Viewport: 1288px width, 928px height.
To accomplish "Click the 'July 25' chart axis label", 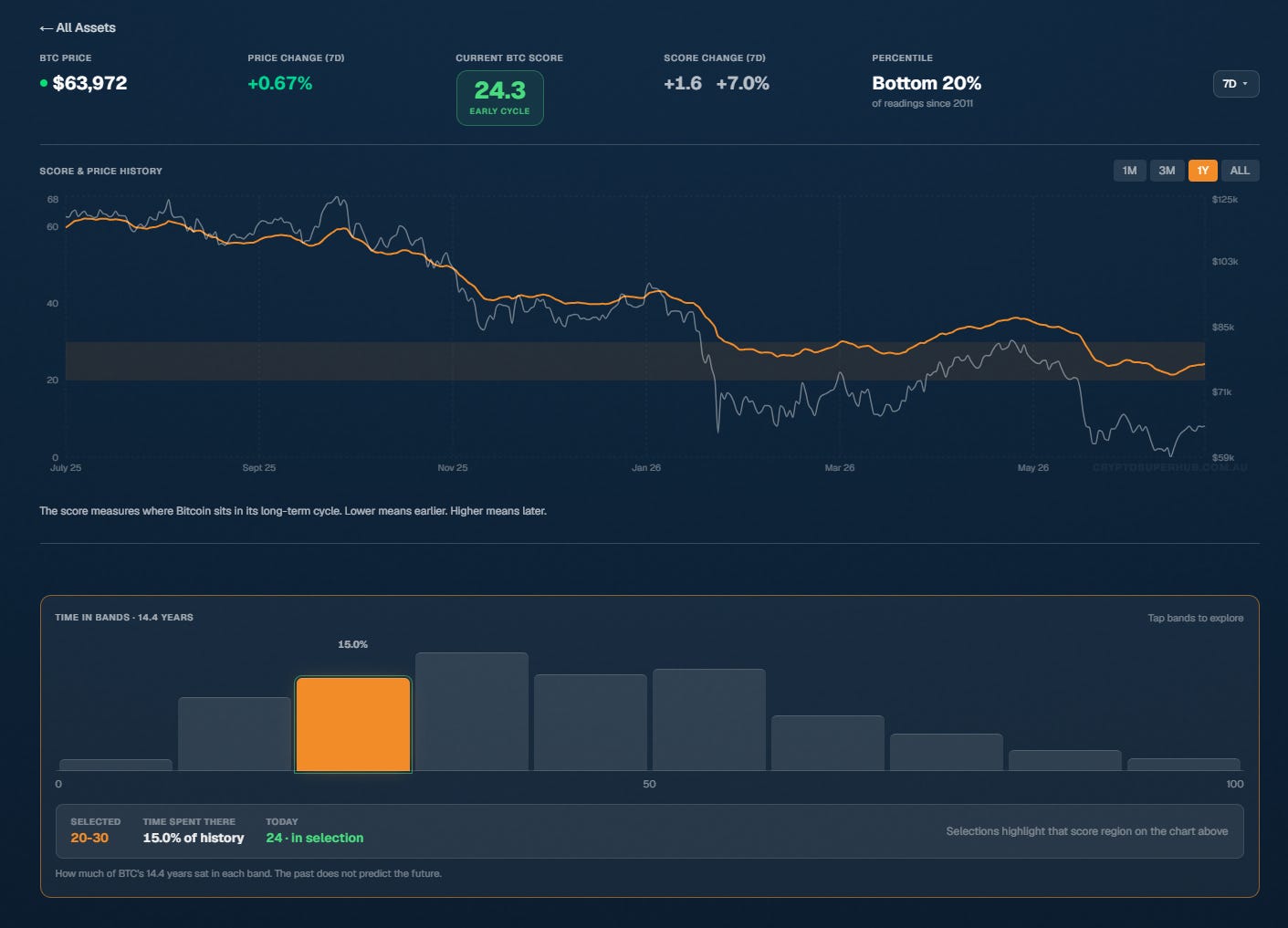I will pyautogui.click(x=66, y=467).
